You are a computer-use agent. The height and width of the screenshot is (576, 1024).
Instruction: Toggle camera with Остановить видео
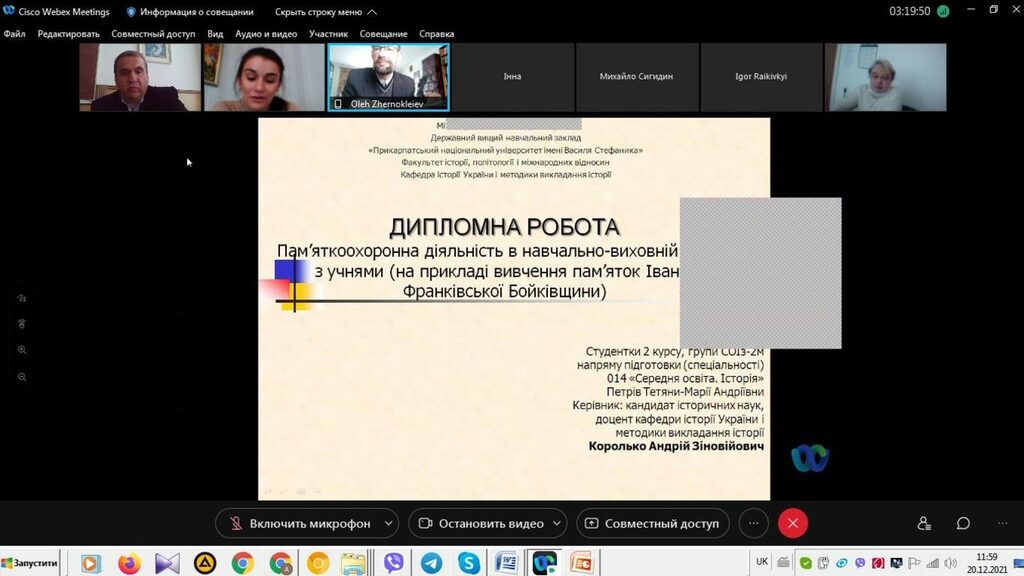tap(480, 523)
